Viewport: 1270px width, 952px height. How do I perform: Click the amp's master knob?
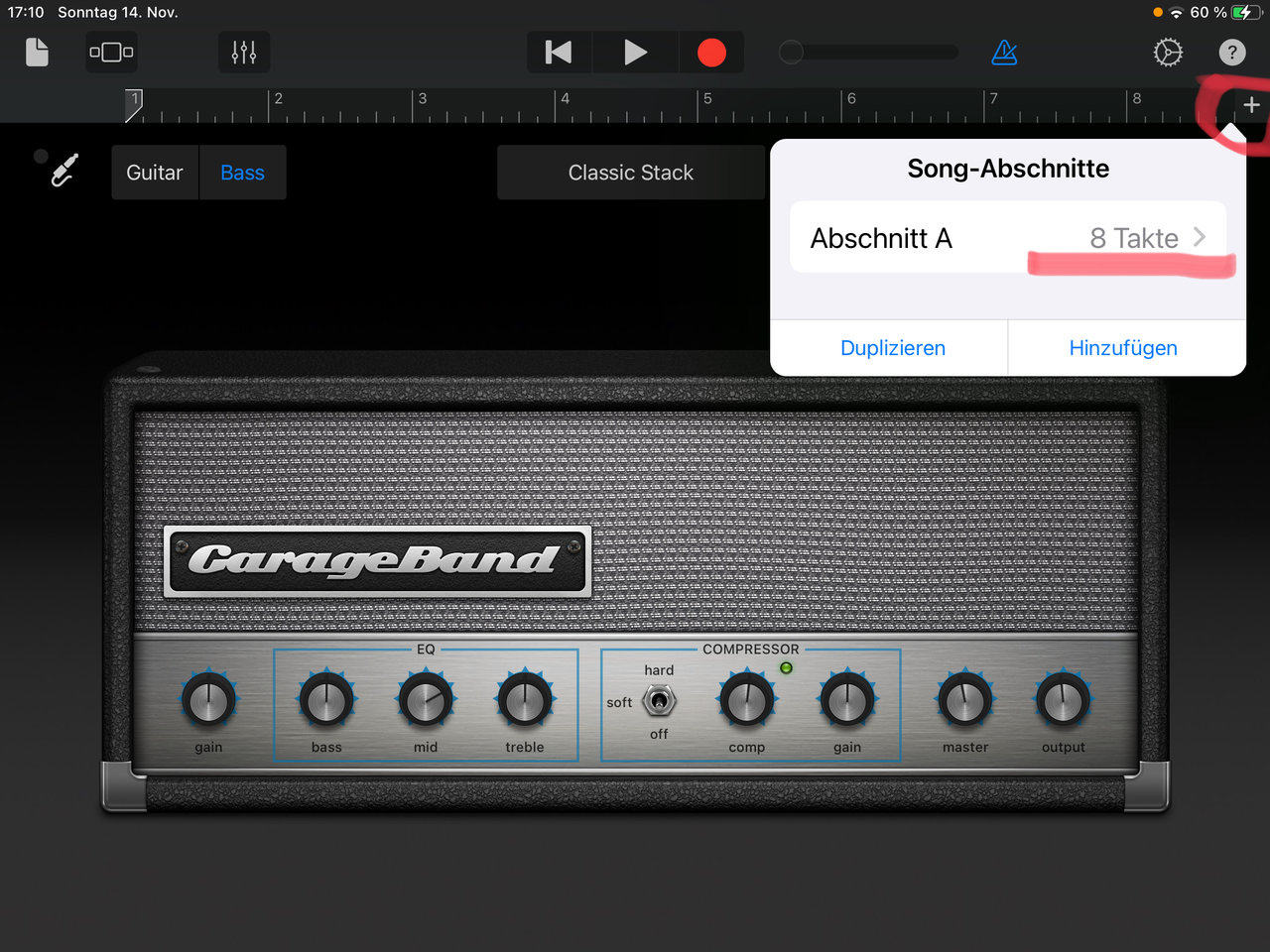pos(964,701)
